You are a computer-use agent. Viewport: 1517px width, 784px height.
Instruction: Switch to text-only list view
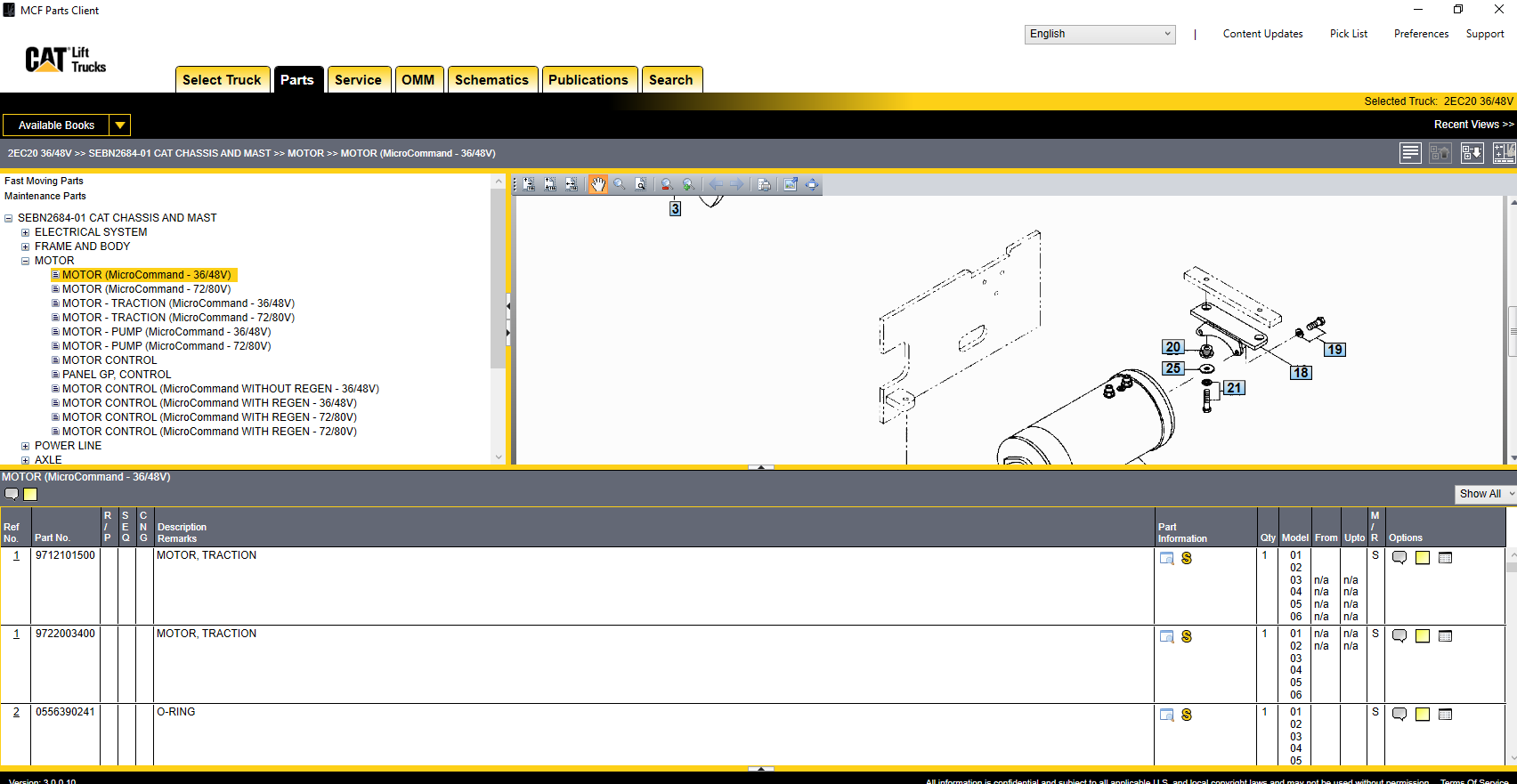(1410, 153)
